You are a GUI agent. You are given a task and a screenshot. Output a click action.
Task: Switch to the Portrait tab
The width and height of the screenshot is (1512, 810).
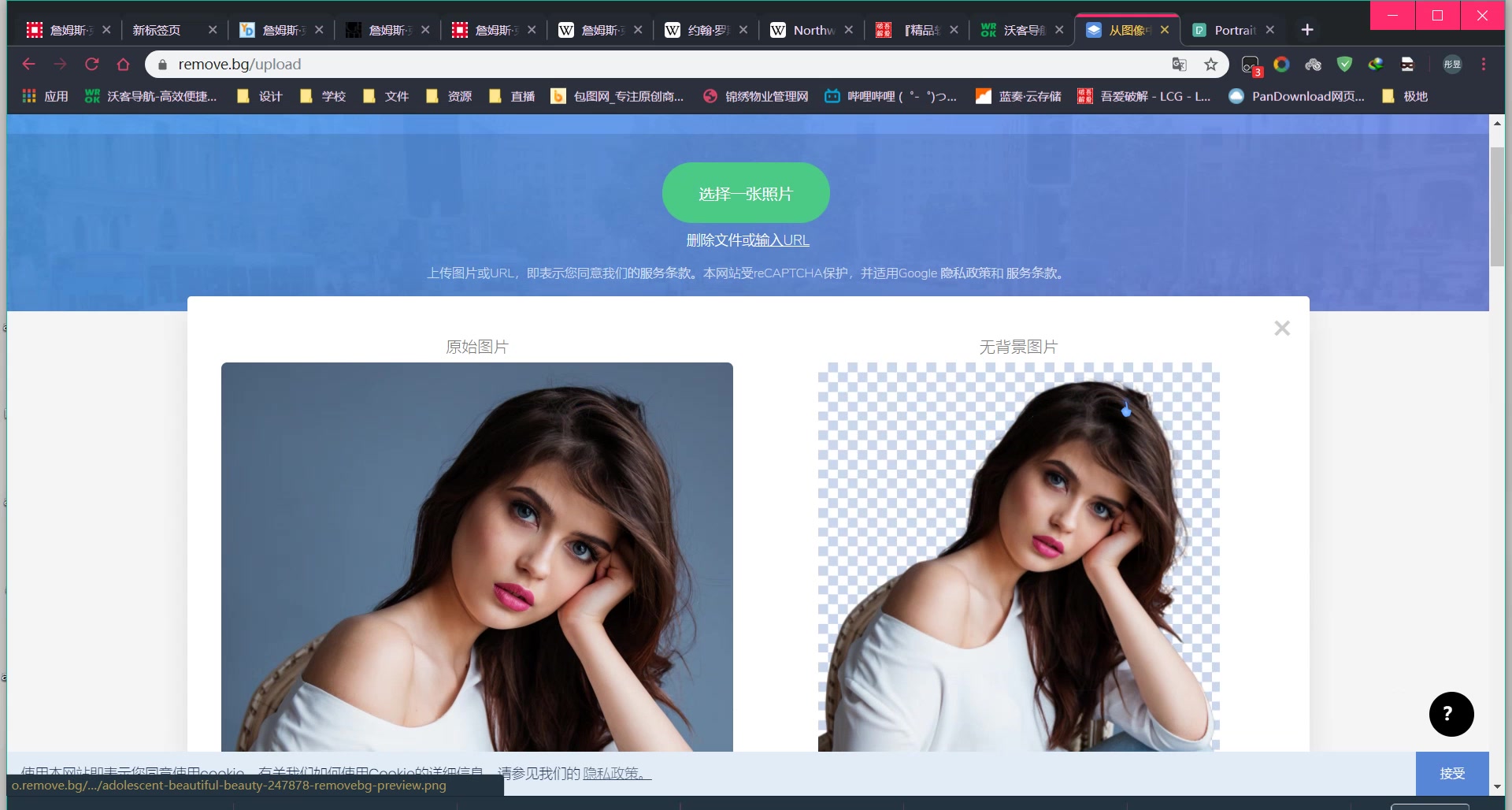(1235, 30)
